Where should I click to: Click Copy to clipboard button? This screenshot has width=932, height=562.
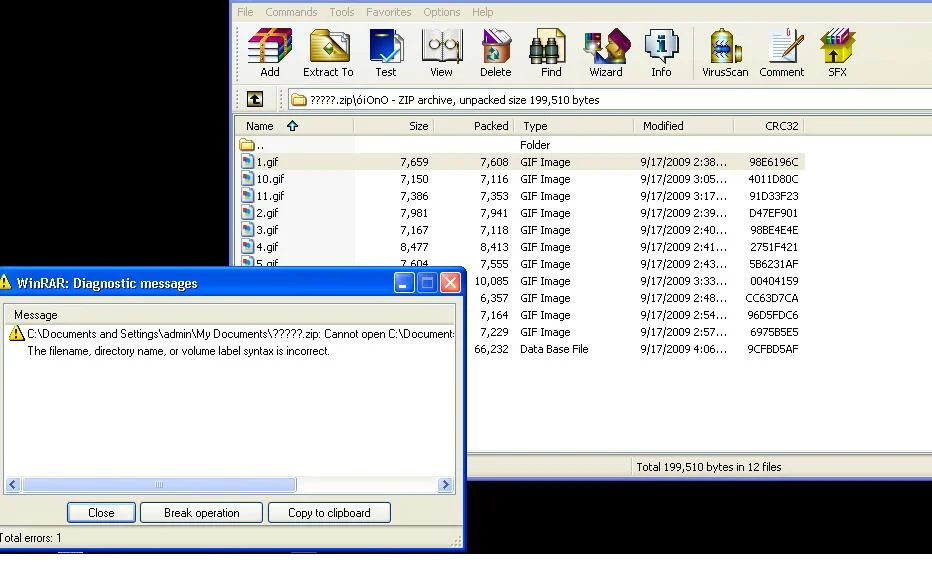[329, 513]
